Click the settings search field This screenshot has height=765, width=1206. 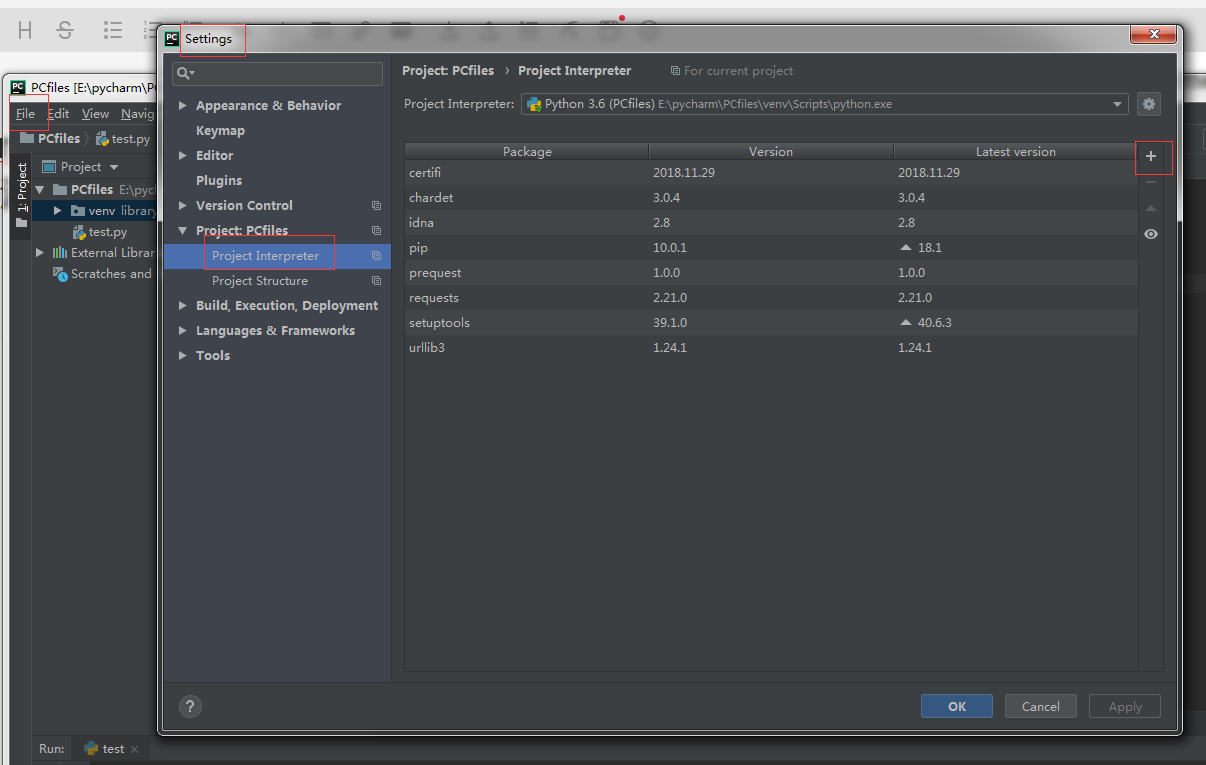[x=277, y=73]
